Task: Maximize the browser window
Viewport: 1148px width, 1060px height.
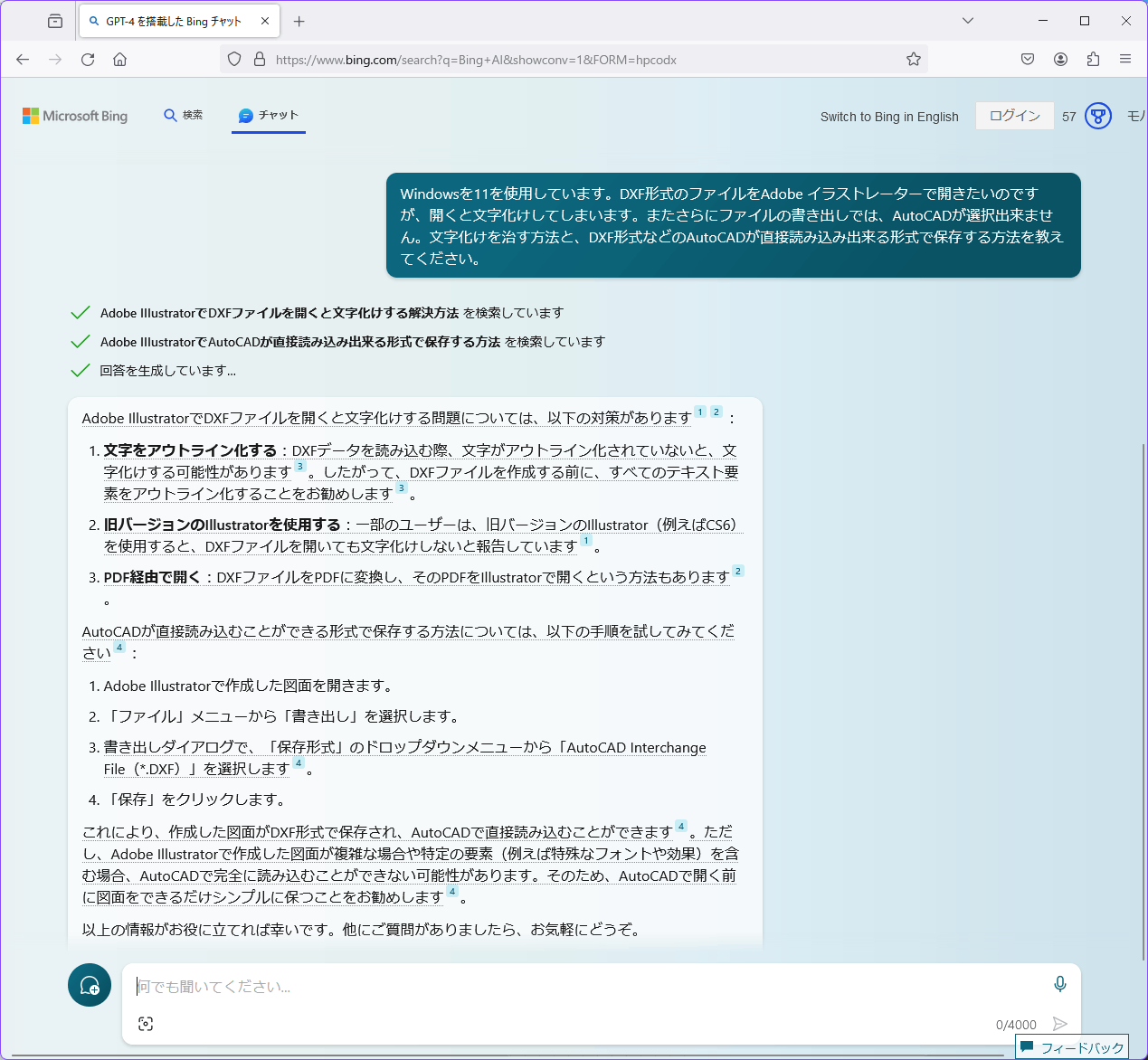Action: pyautogui.click(x=1085, y=21)
